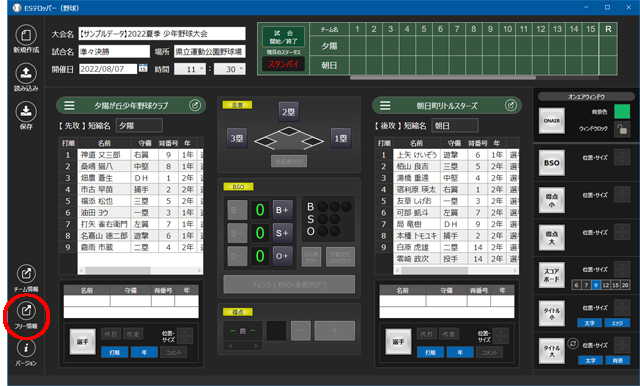This screenshot has width=640, height=386.
Task: Click the 試合 開始/終了 button
Action: 283,38
